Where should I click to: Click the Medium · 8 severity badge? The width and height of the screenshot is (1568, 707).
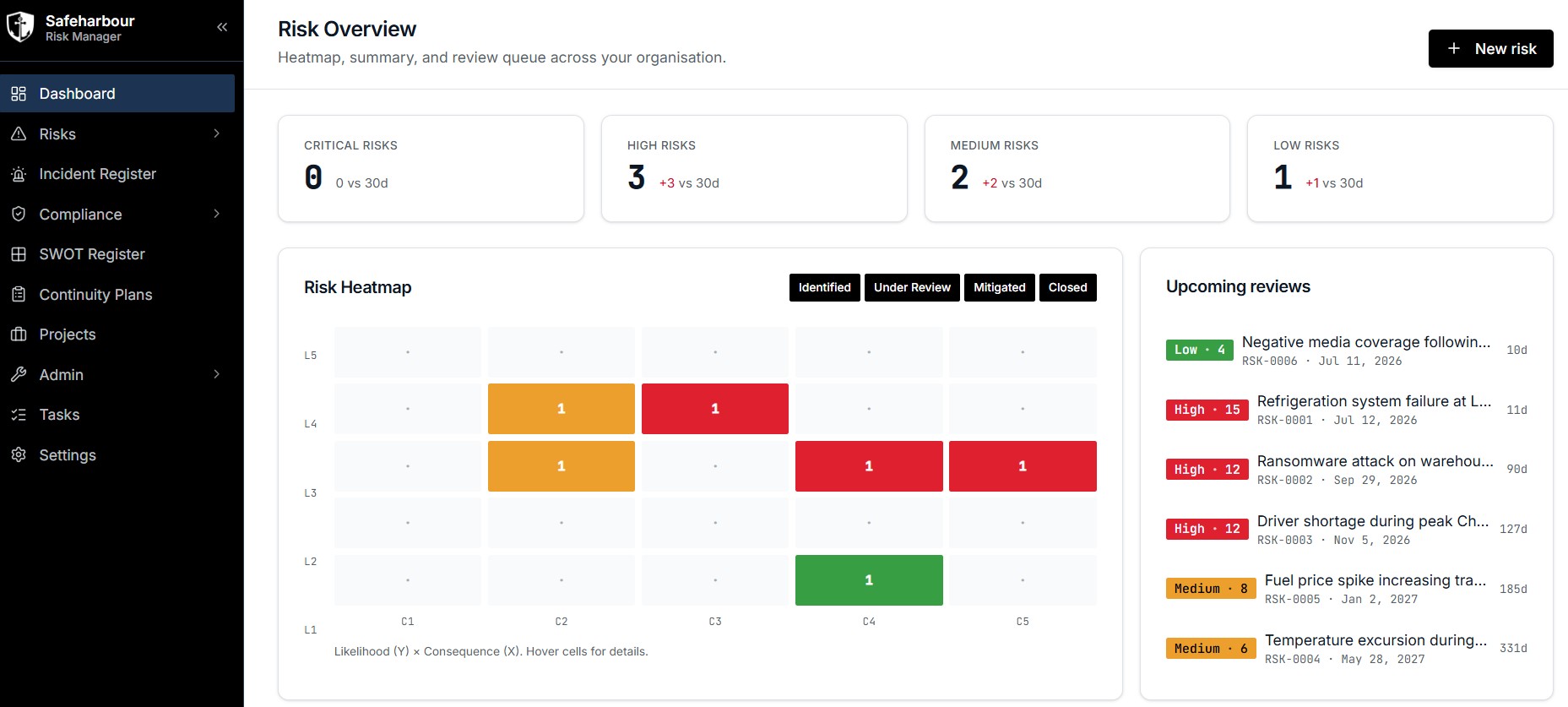pyautogui.click(x=1211, y=589)
